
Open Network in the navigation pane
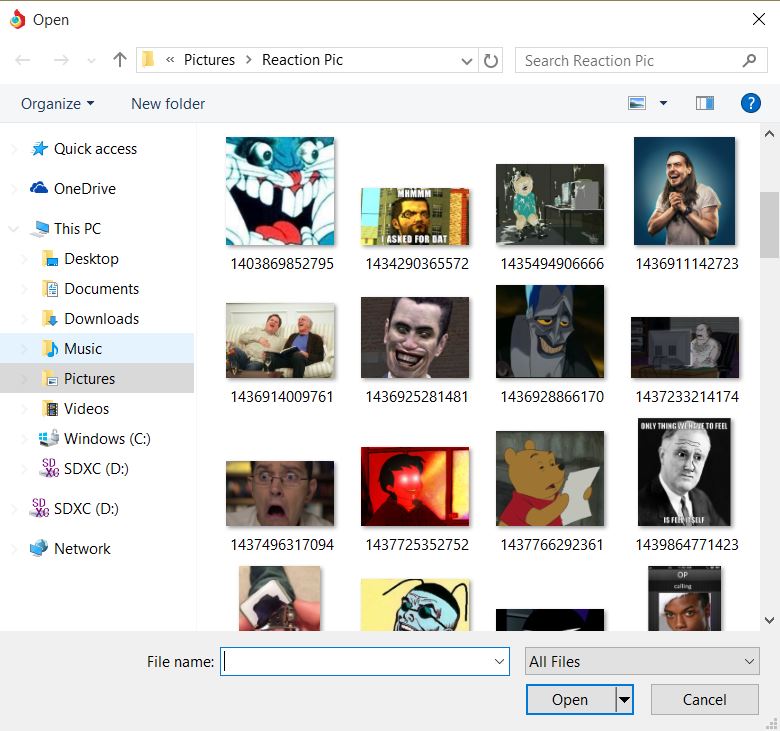pyautogui.click(x=82, y=549)
